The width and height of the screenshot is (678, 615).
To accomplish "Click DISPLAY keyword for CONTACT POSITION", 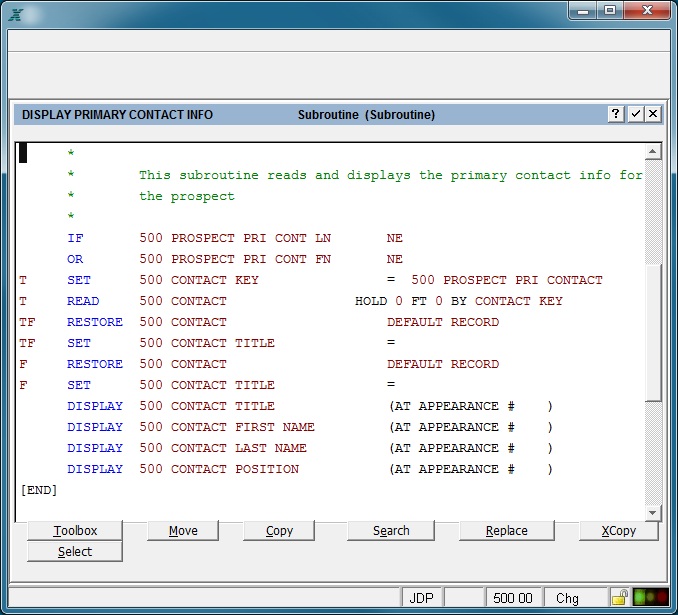I will [95, 469].
